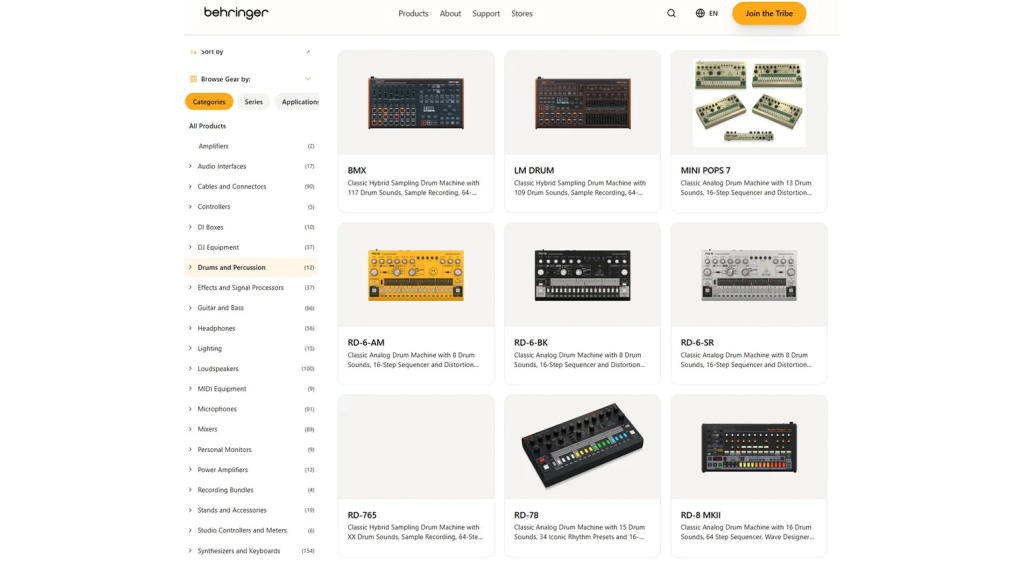Expand the DI Boxes chevron
This screenshot has height=565, width=1024.
tap(190, 227)
